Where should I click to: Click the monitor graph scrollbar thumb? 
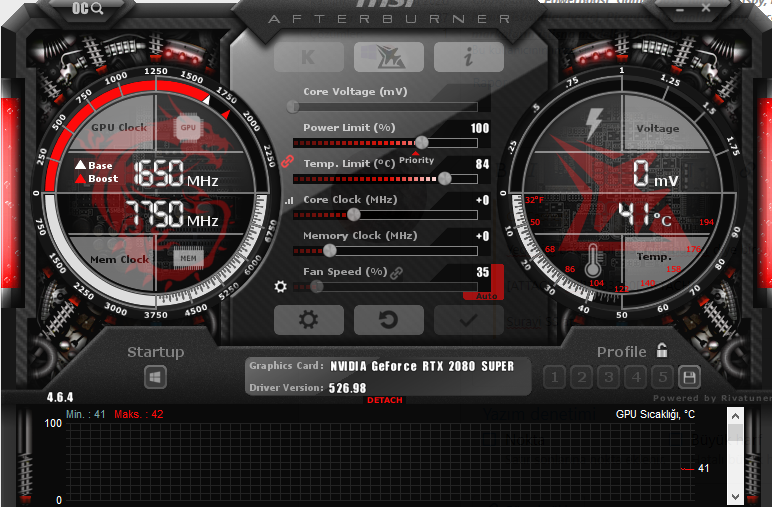coord(735,434)
